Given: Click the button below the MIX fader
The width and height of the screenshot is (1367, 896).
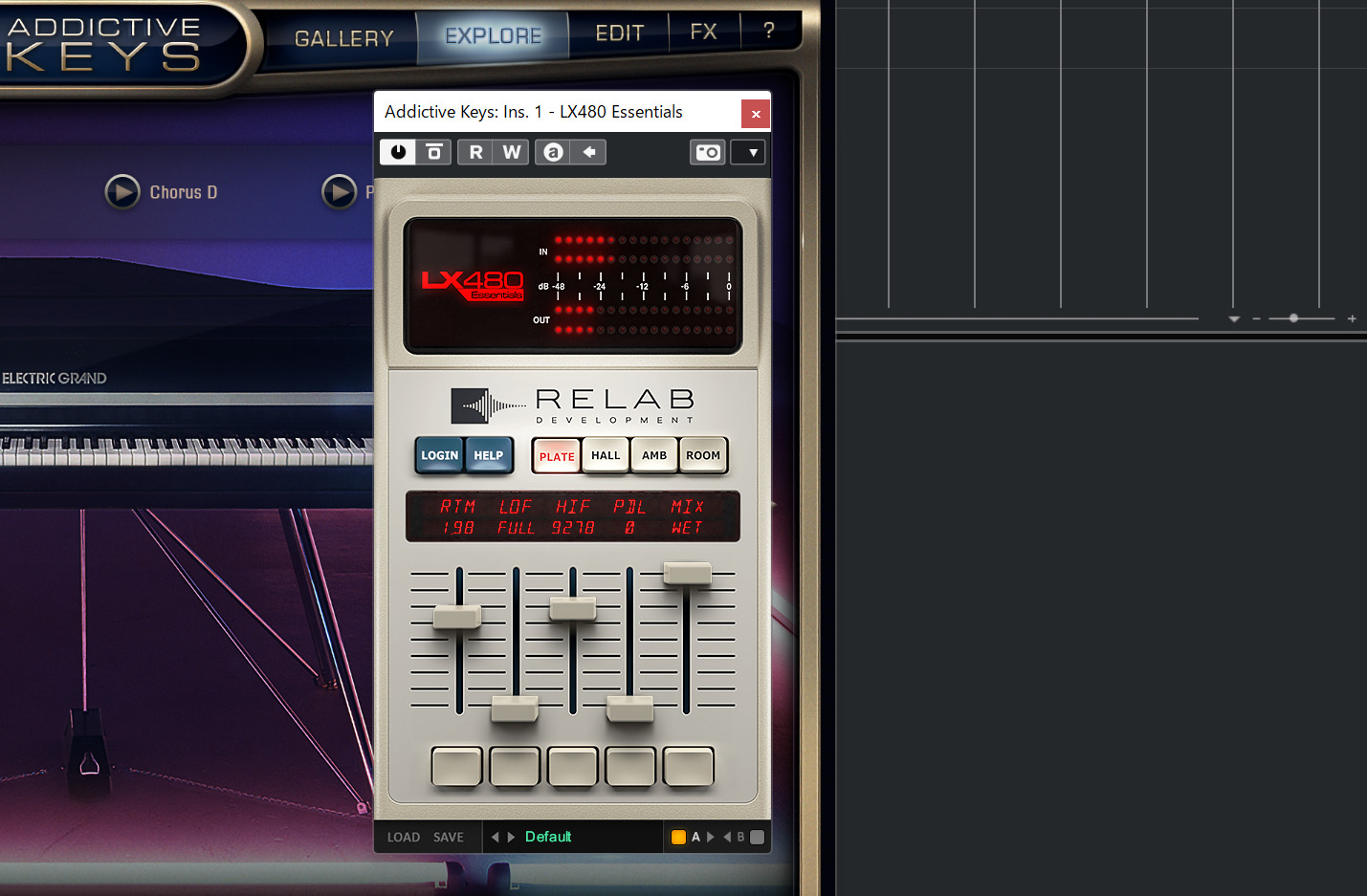Looking at the screenshot, I should click(x=689, y=766).
